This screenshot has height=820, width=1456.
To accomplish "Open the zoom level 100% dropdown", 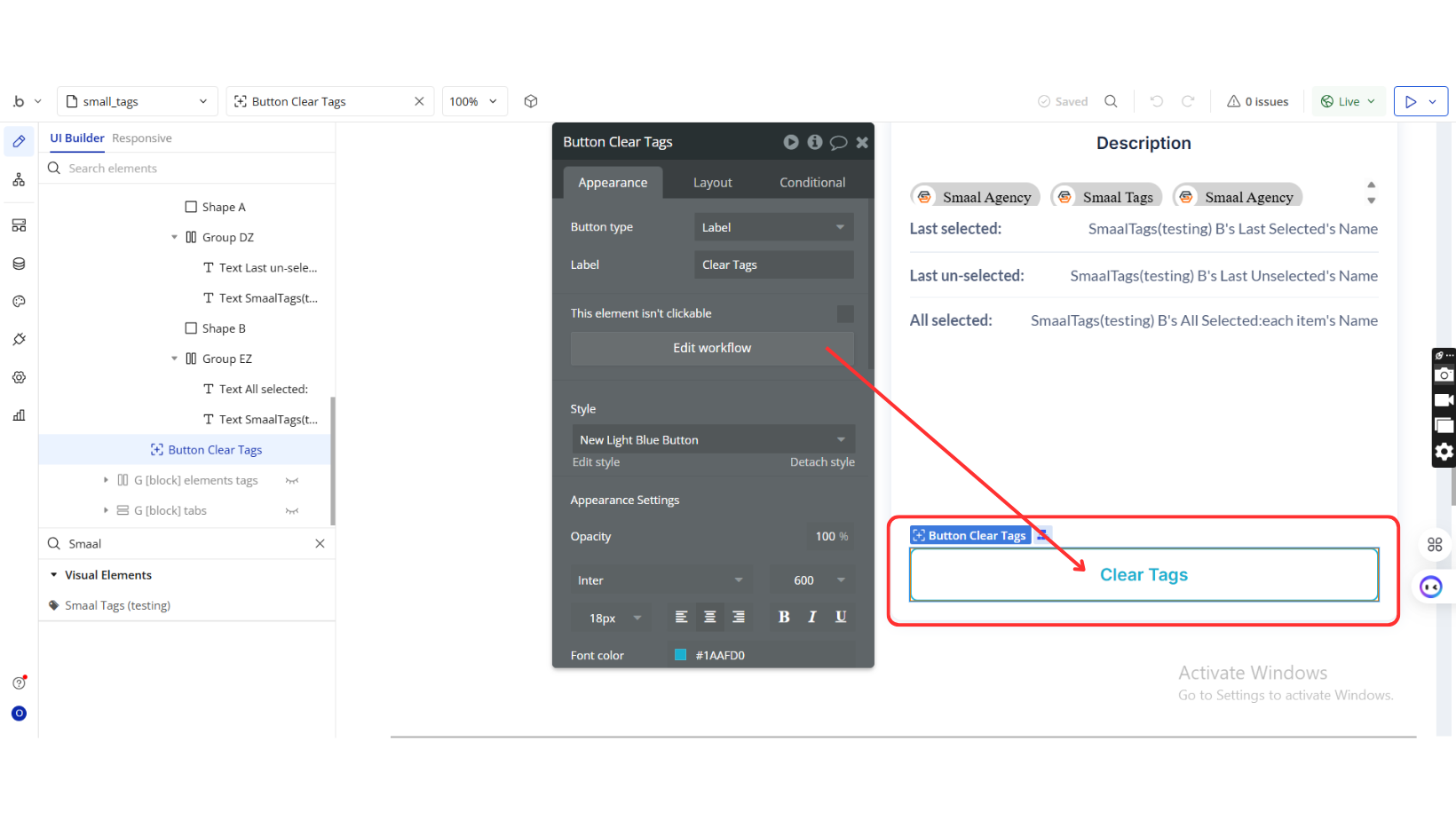I will pyautogui.click(x=474, y=101).
